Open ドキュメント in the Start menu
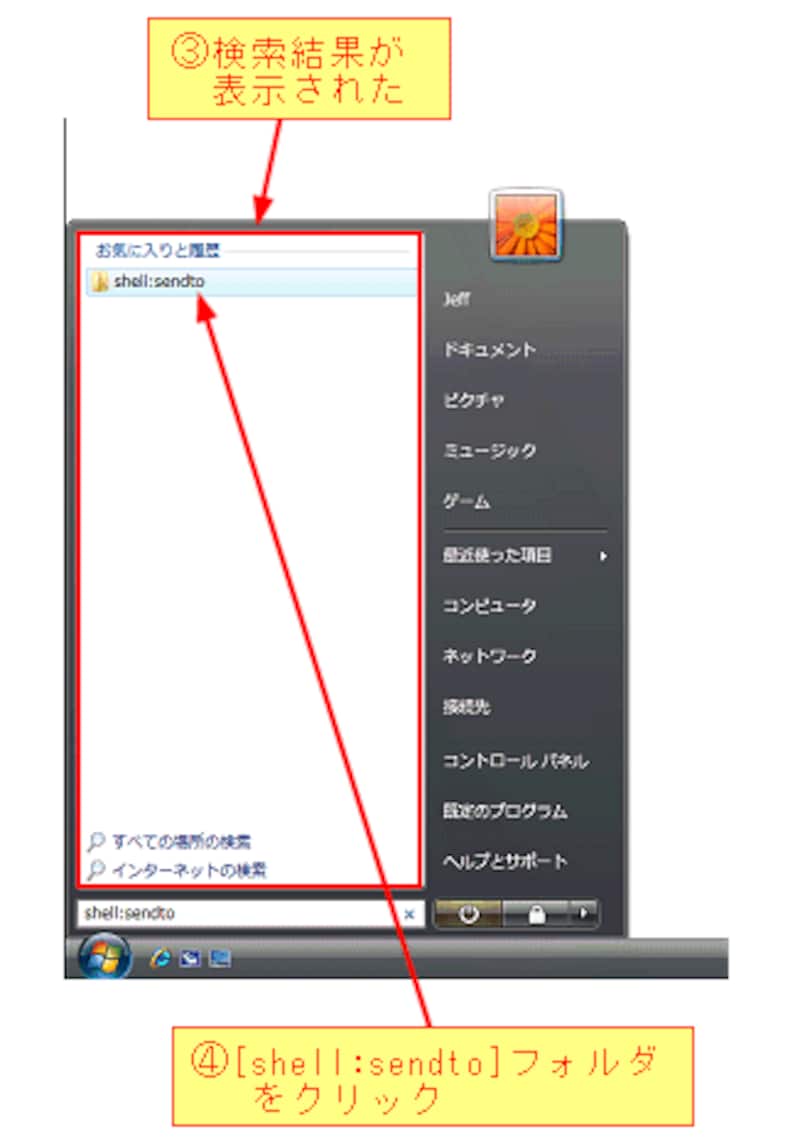Screen dimensions: 800x1144 pyautogui.click(x=489, y=350)
